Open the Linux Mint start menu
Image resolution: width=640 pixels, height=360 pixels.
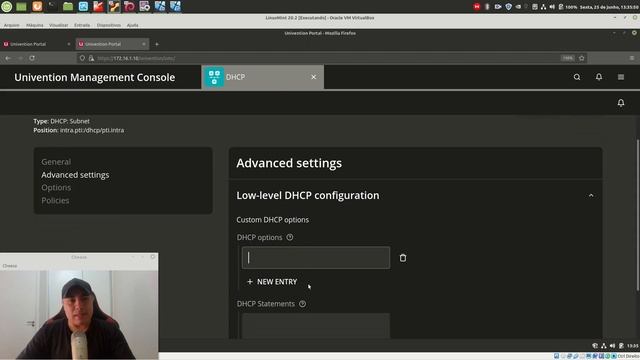pos(7,7)
